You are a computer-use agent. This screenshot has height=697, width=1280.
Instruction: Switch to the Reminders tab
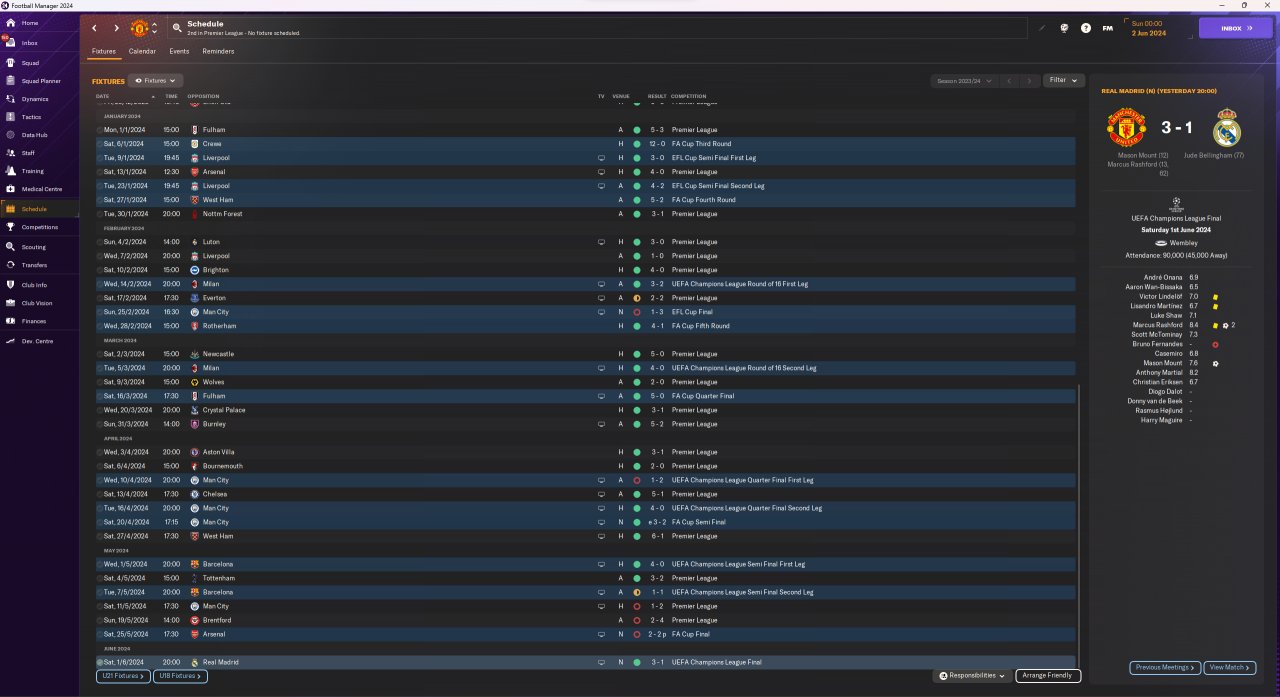218,51
